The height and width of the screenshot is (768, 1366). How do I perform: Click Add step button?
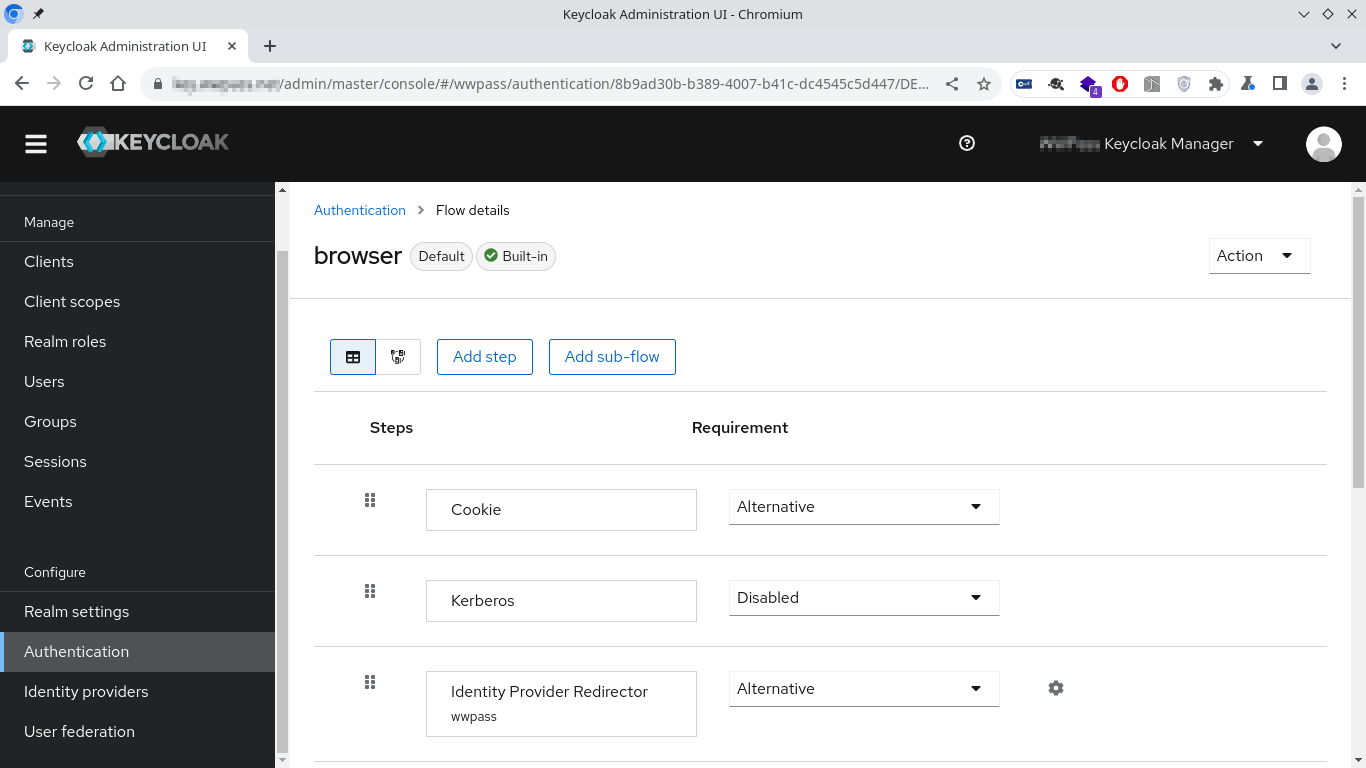[x=484, y=357]
